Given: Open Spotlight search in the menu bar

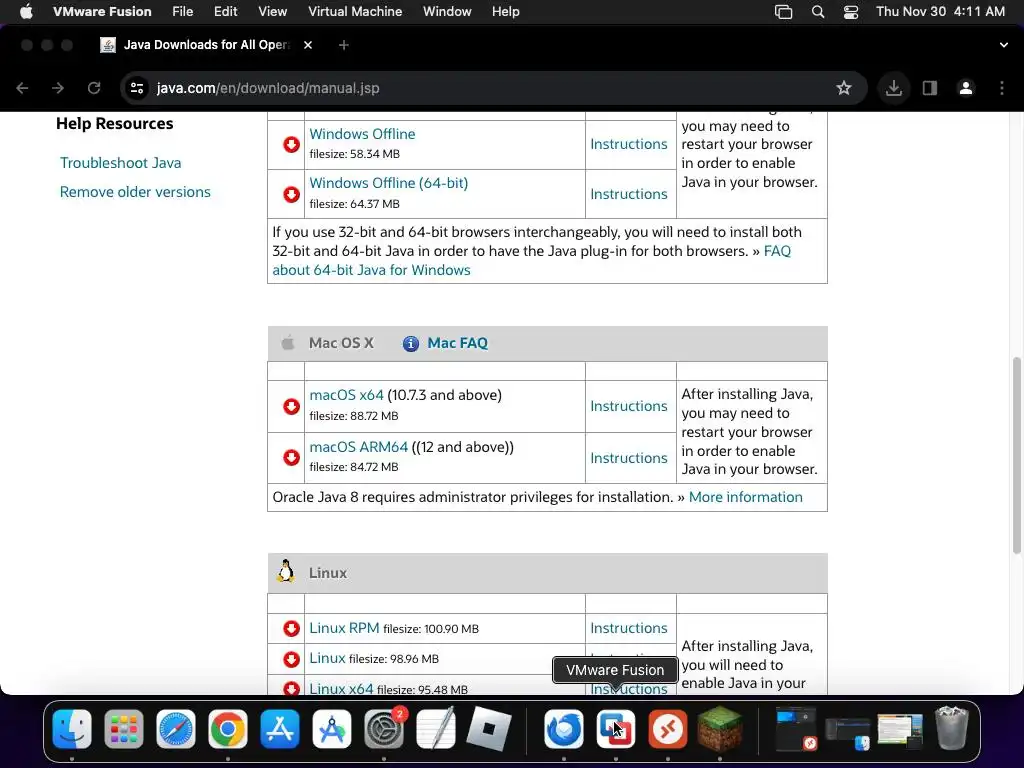Looking at the screenshot, I should (x=818, y=12).
